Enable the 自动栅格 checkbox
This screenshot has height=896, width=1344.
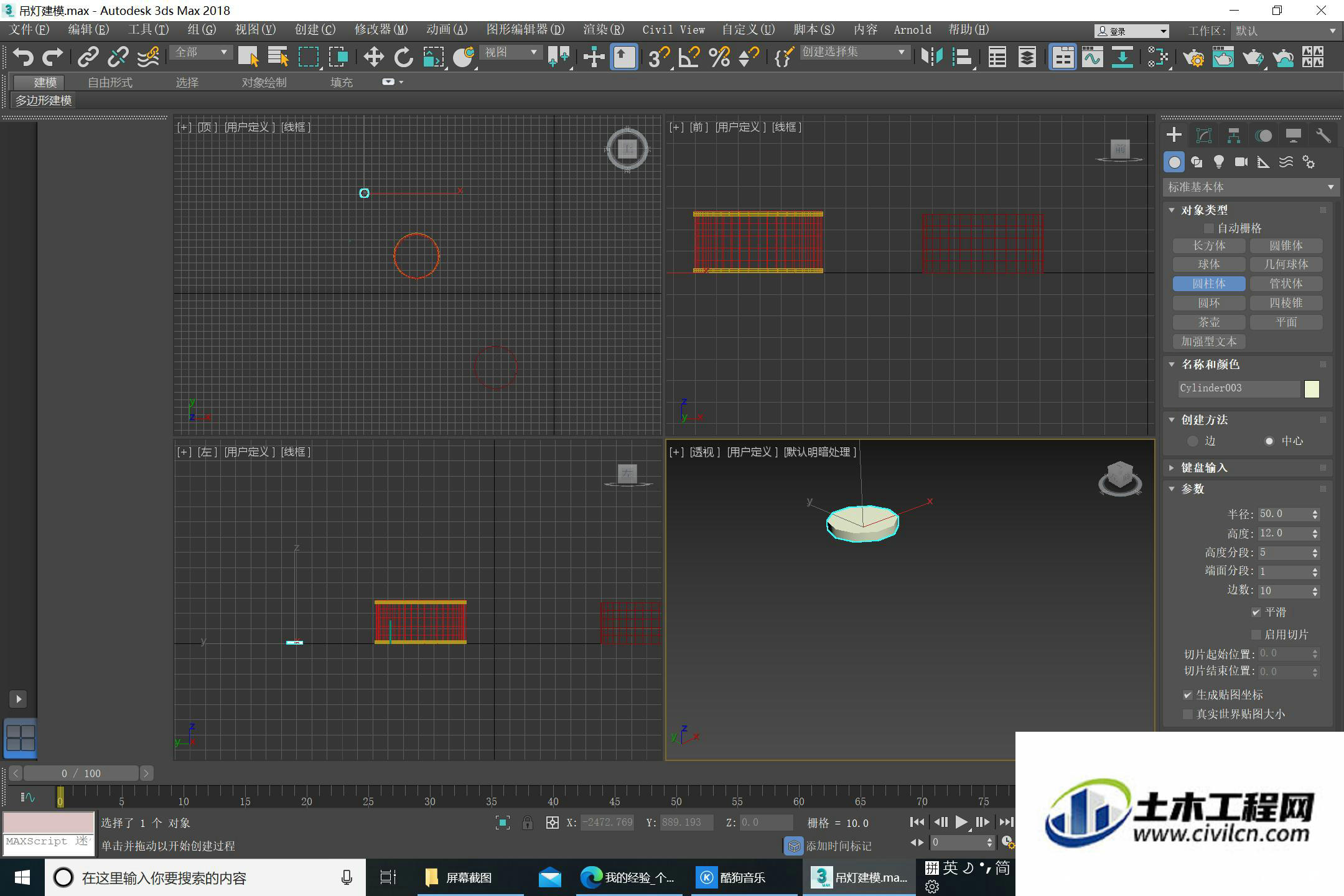point(1209,228)
